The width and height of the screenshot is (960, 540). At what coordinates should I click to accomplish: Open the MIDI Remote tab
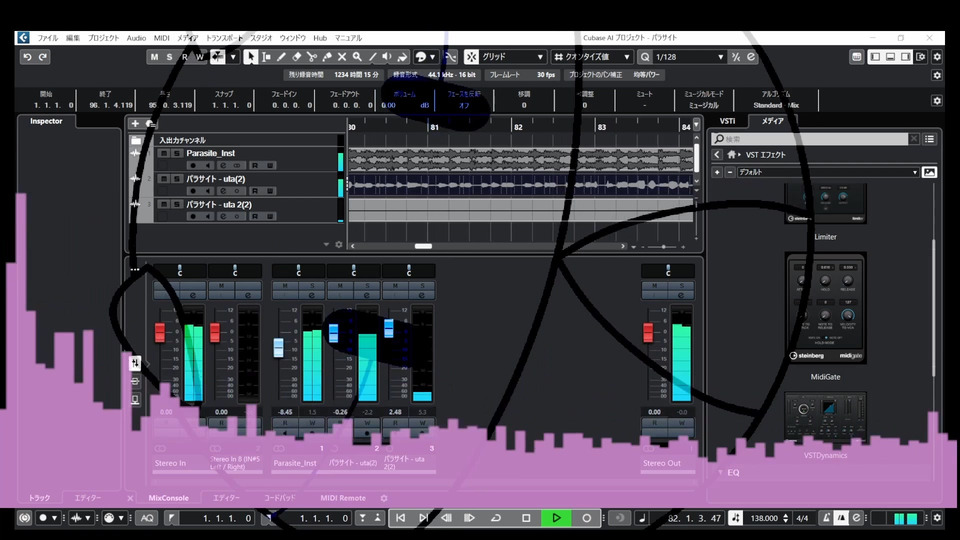click(x=343, y=498)
